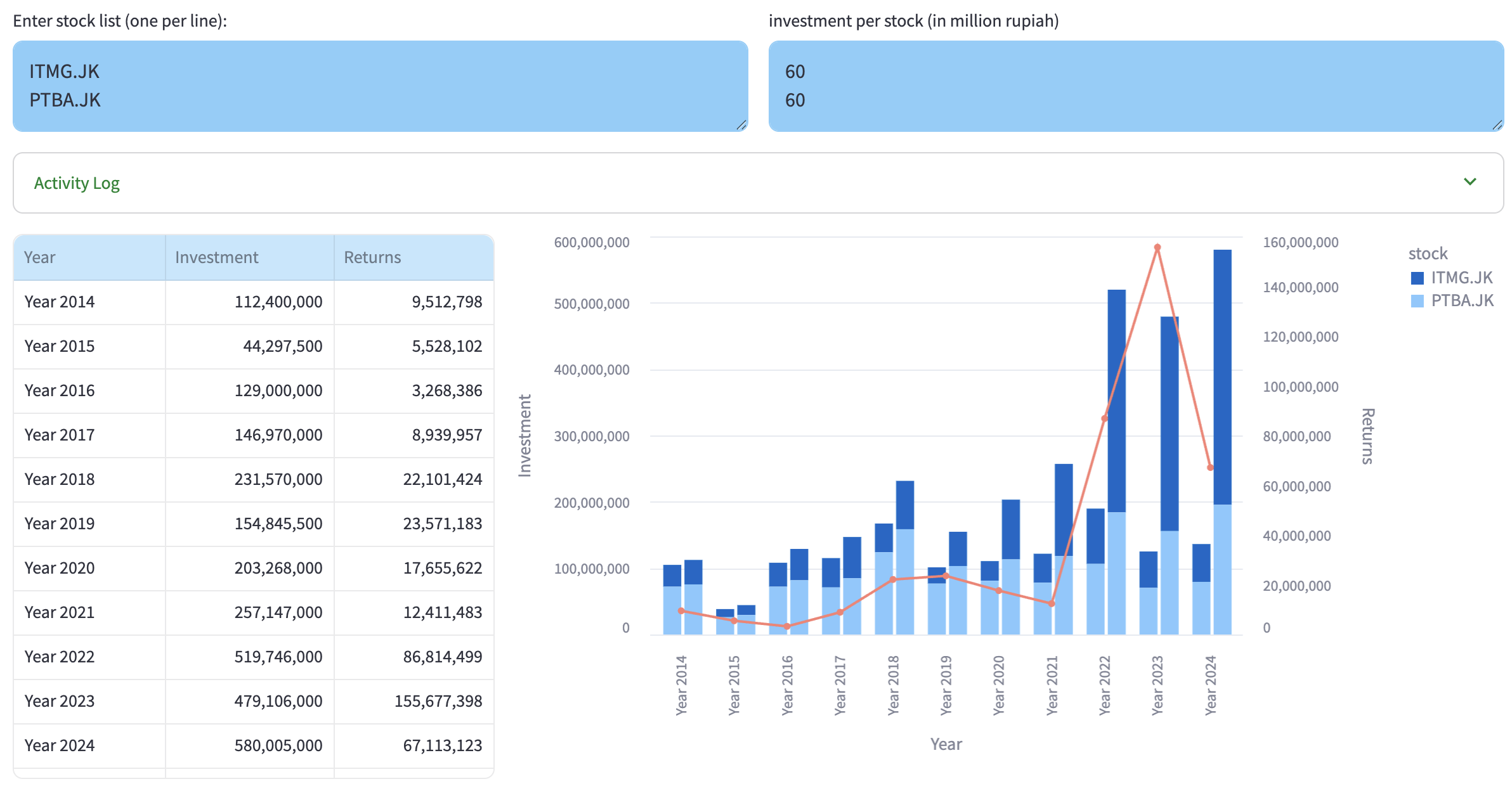Click the Year 2018 returns cell 22,101,424

[x=442, y=479]
